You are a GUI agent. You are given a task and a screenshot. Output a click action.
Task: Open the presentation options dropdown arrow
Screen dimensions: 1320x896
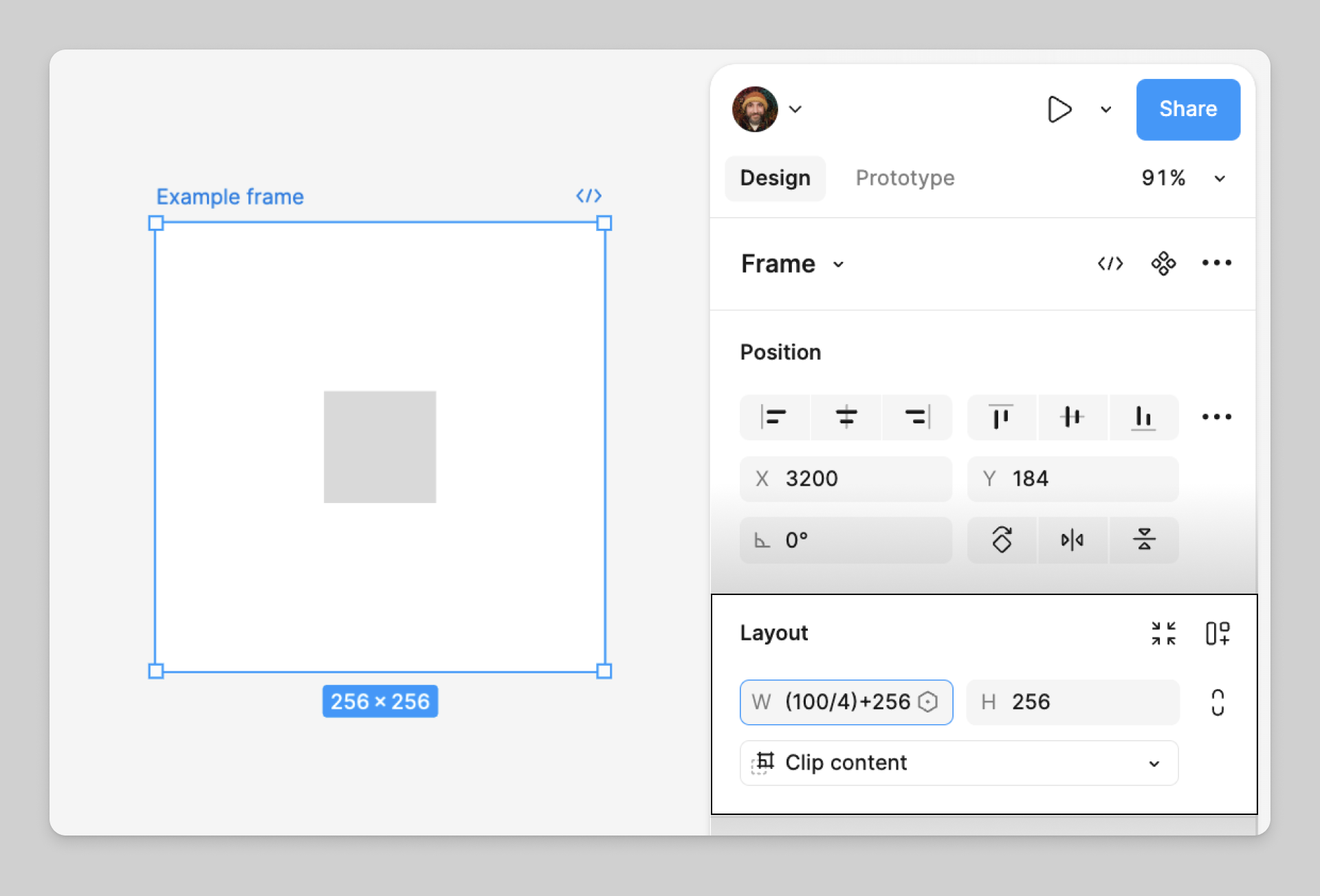(x=1105, y=109)
